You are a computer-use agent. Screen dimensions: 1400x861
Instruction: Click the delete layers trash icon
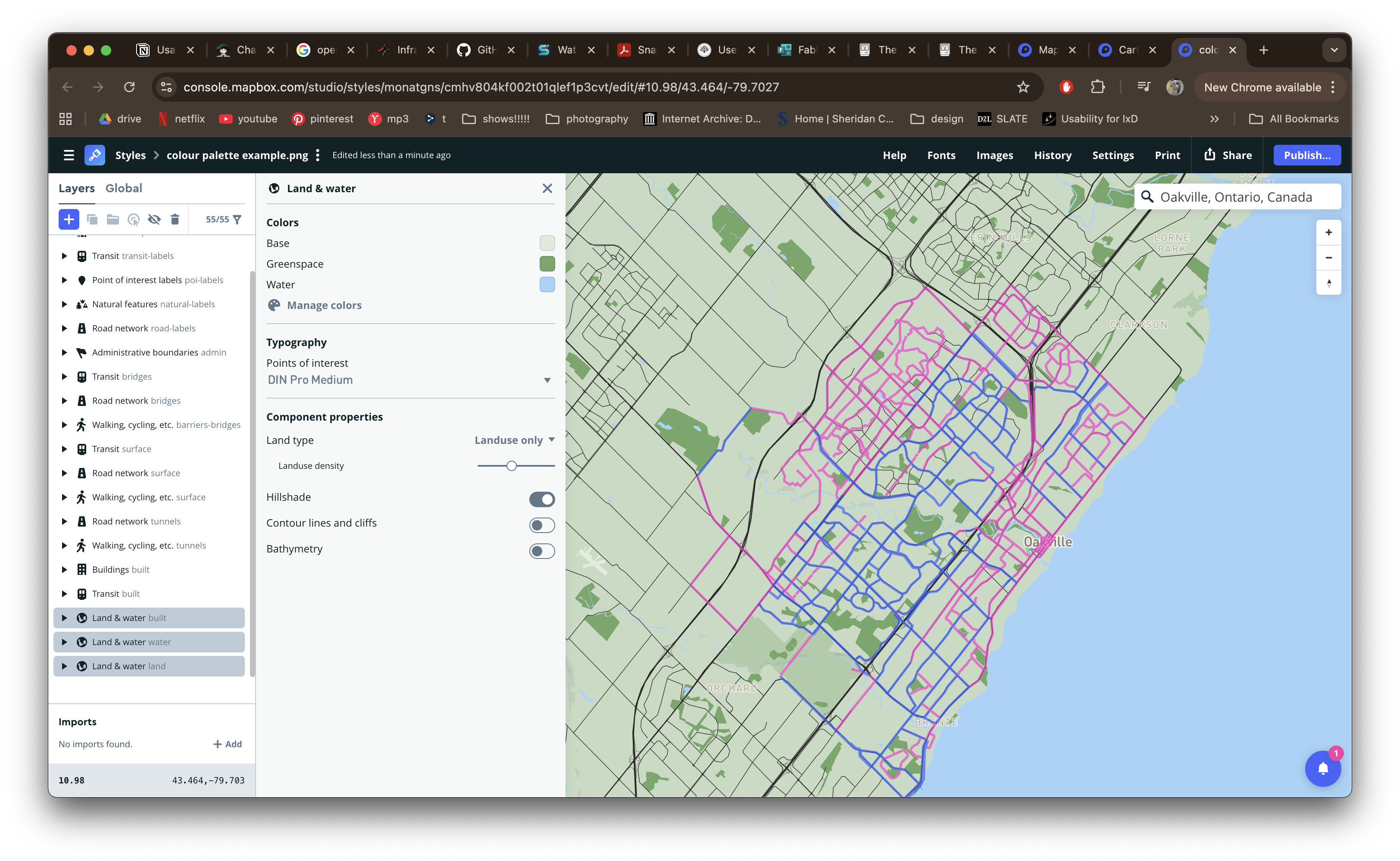pos(175,219)
